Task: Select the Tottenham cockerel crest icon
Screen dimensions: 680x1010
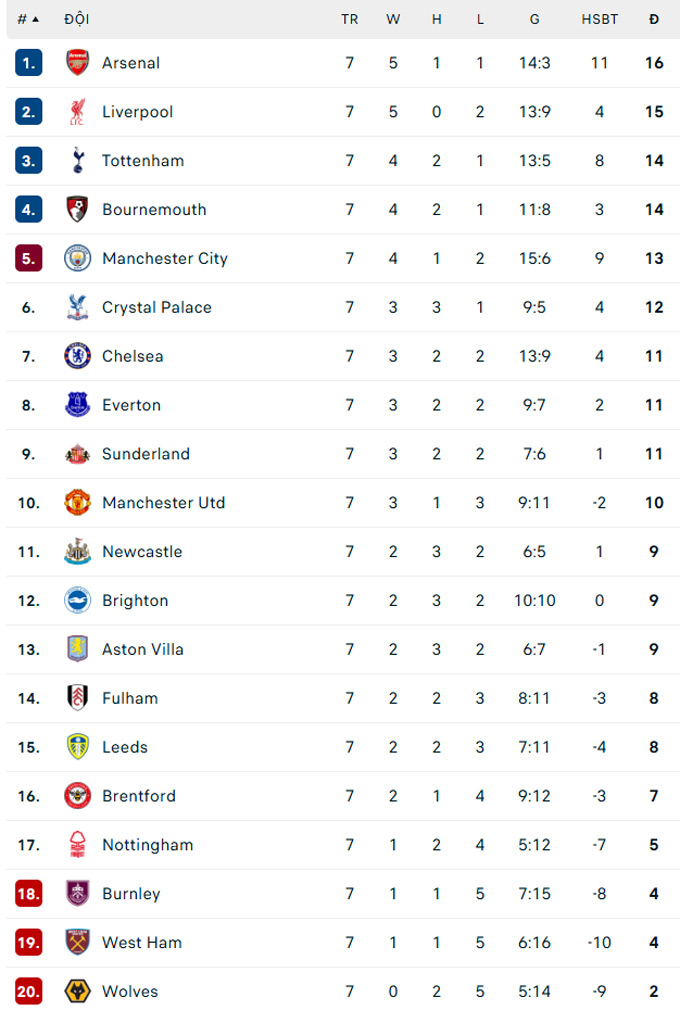Action: click(77, 160)
